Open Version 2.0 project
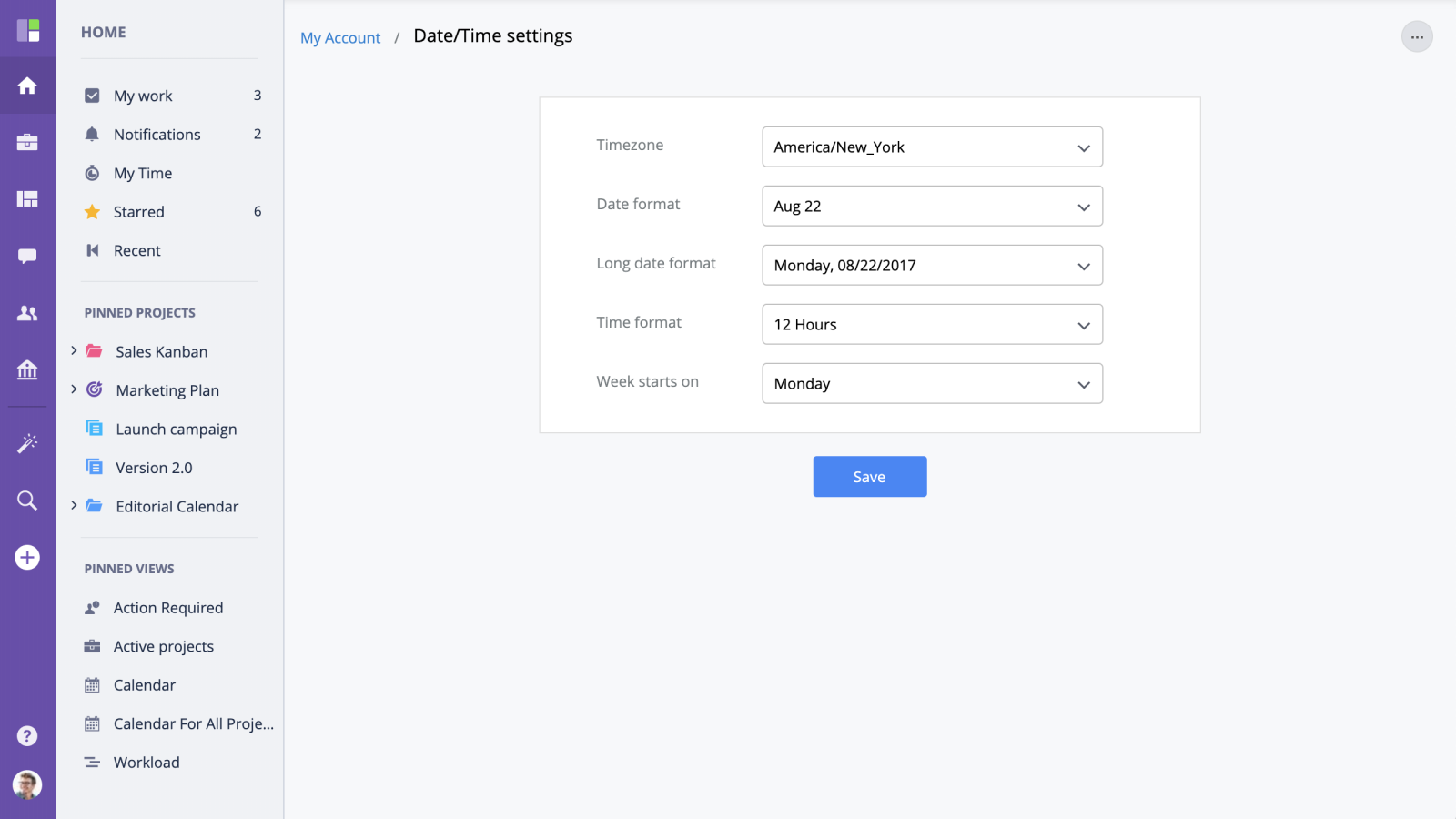1456x819 pixels. coord(154,468)
